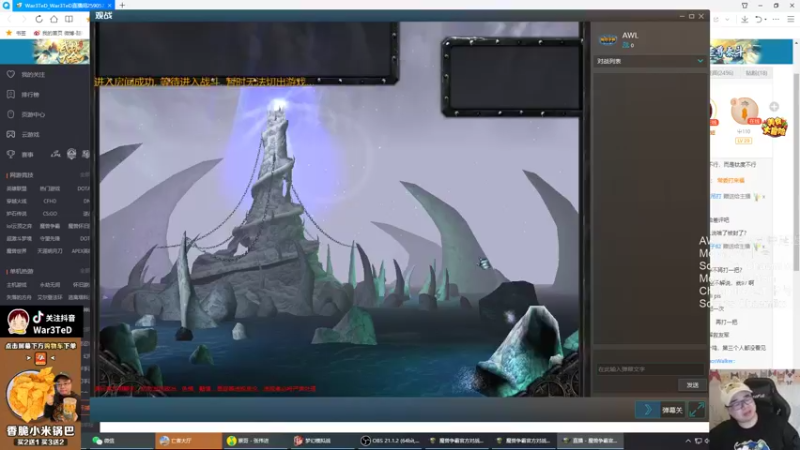Open the ranking list sidebar icon
This screenshot has width=800, height=450.
coord(11,94)
